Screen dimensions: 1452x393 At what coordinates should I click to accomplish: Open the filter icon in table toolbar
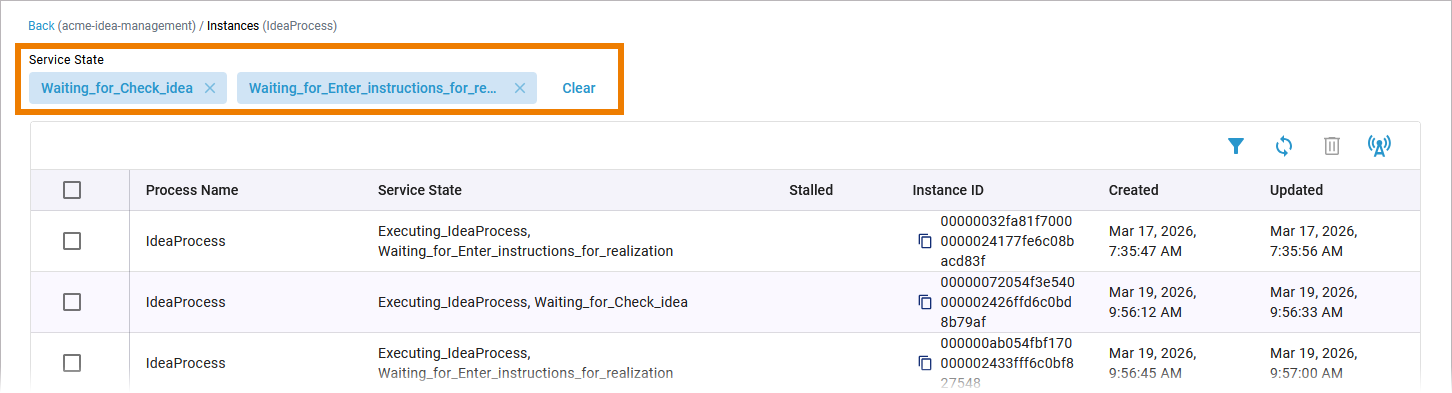(1236, 146)
